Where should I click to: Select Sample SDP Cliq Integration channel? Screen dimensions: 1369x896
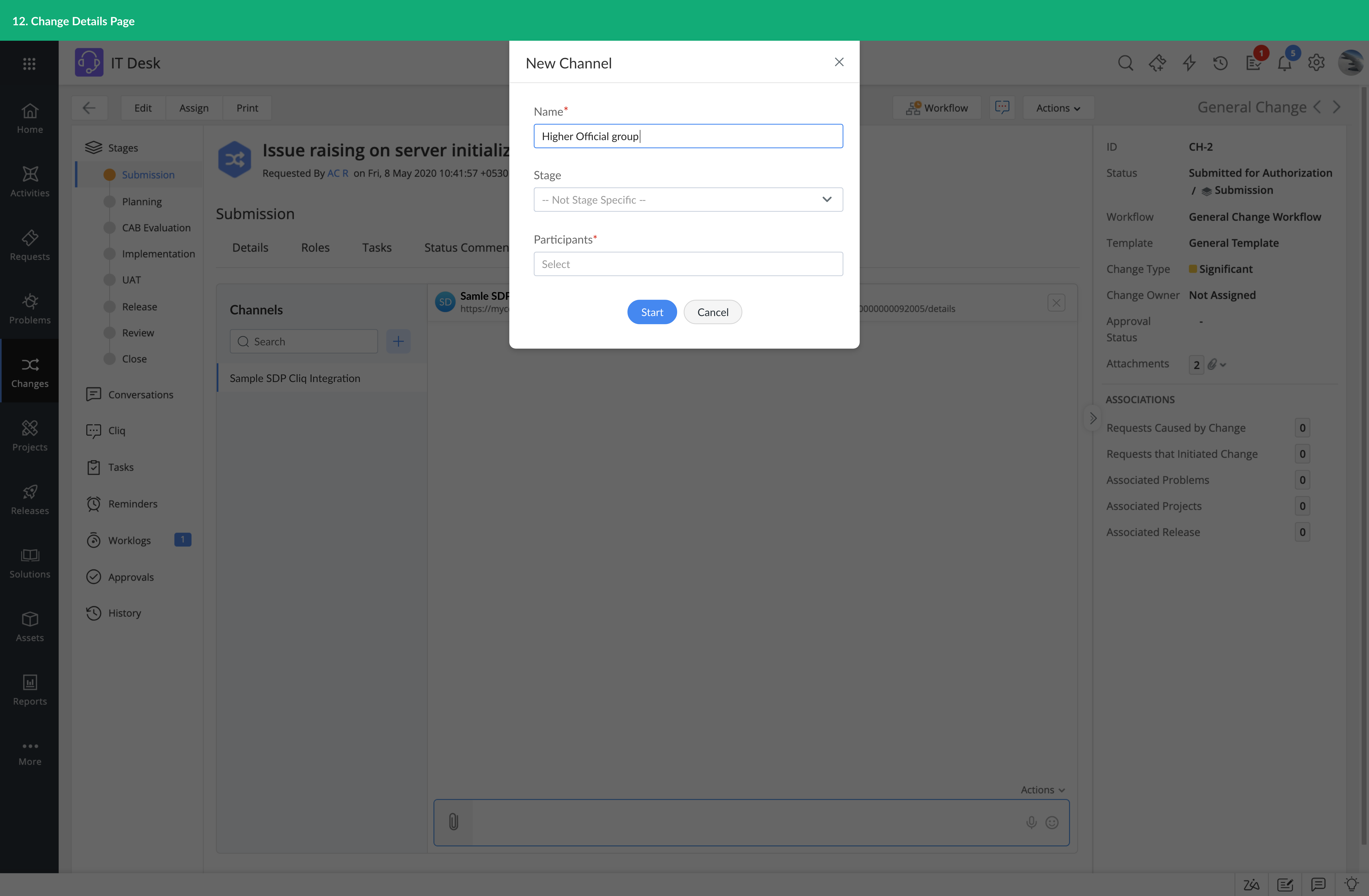coord(322,378)
